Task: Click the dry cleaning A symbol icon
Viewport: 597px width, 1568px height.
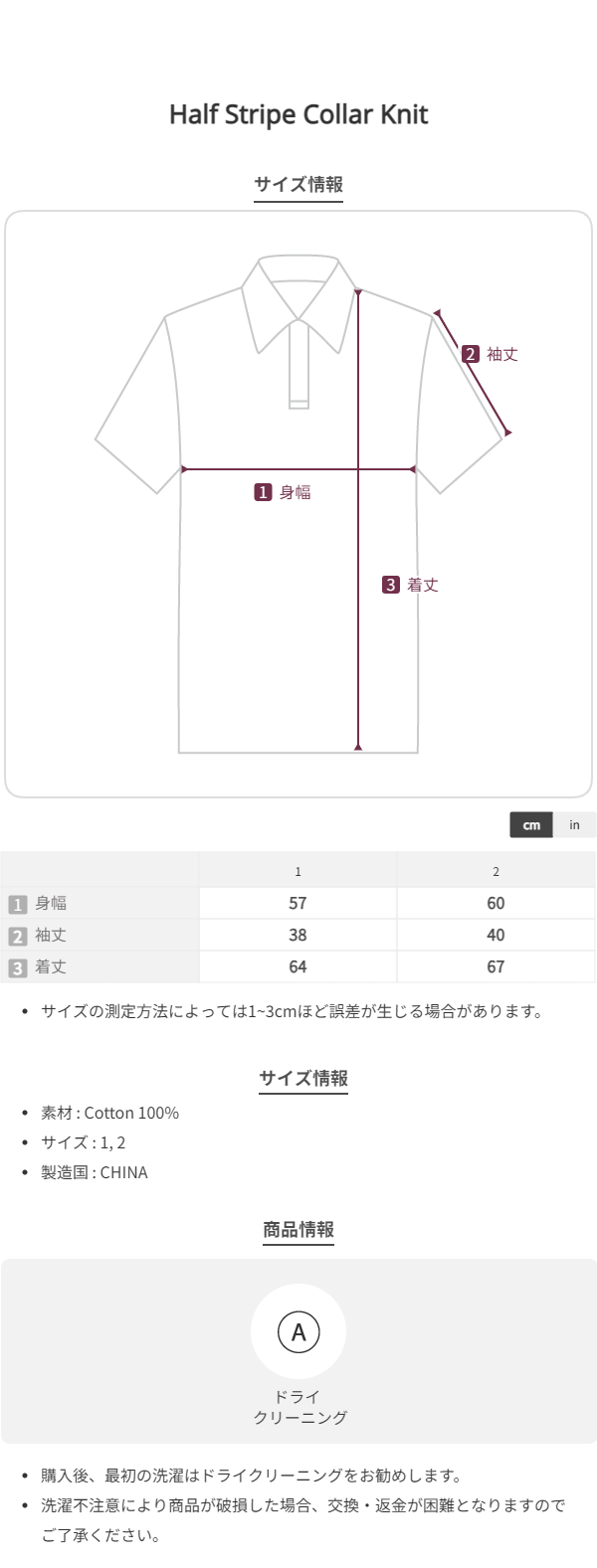Action: [298, 1332]
